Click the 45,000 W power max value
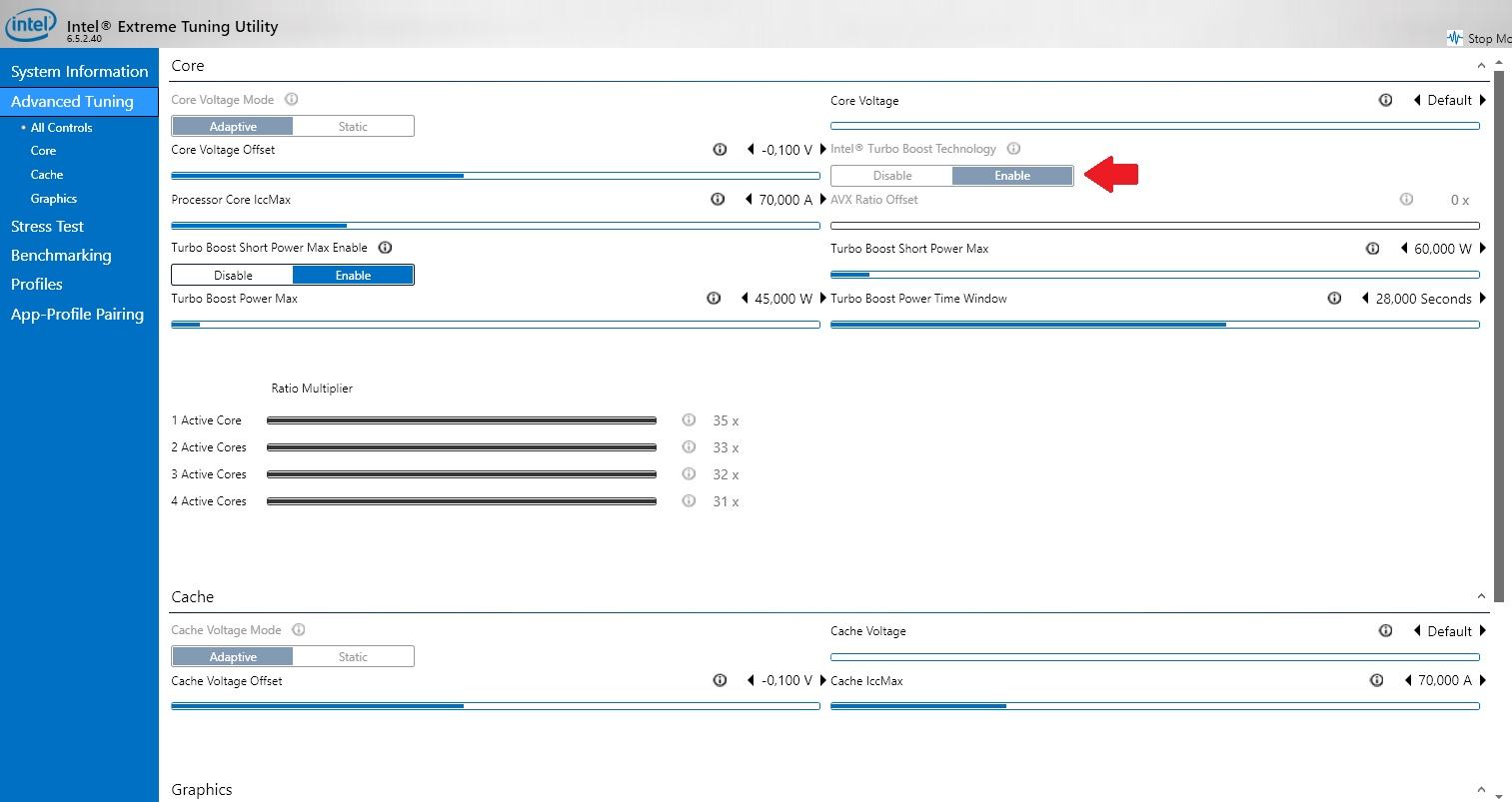The image size is (1512, 802). pos(783,299)
